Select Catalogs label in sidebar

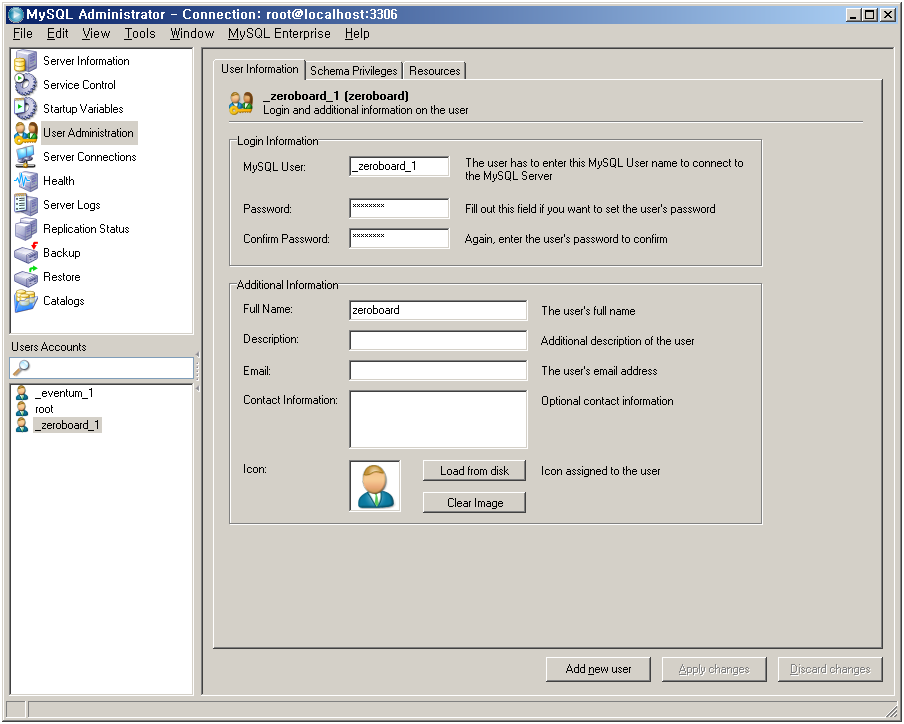(x=63, y=301)
